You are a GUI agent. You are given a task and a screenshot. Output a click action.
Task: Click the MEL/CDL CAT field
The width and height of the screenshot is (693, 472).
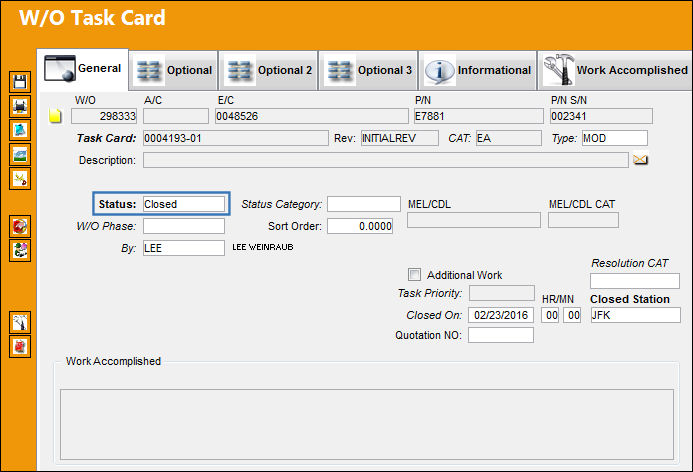[x=583, y=220]
